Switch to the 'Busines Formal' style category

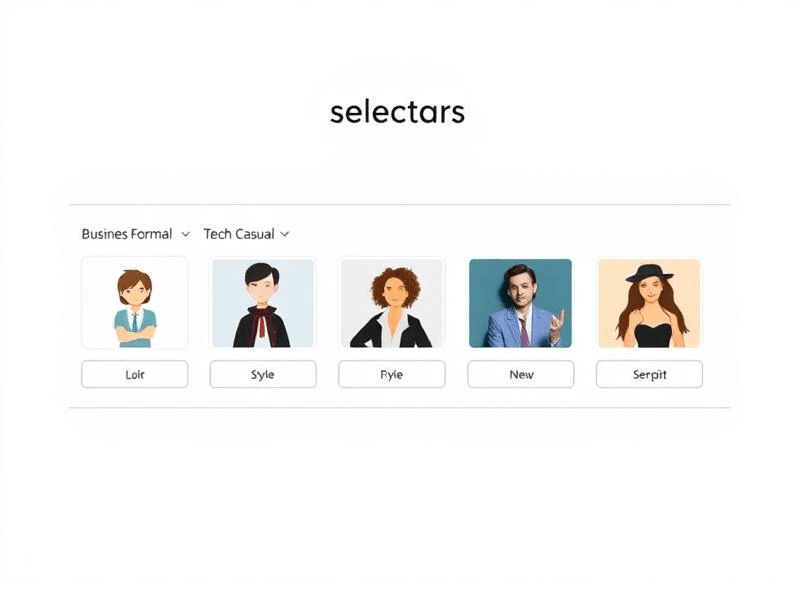(129, 233)
